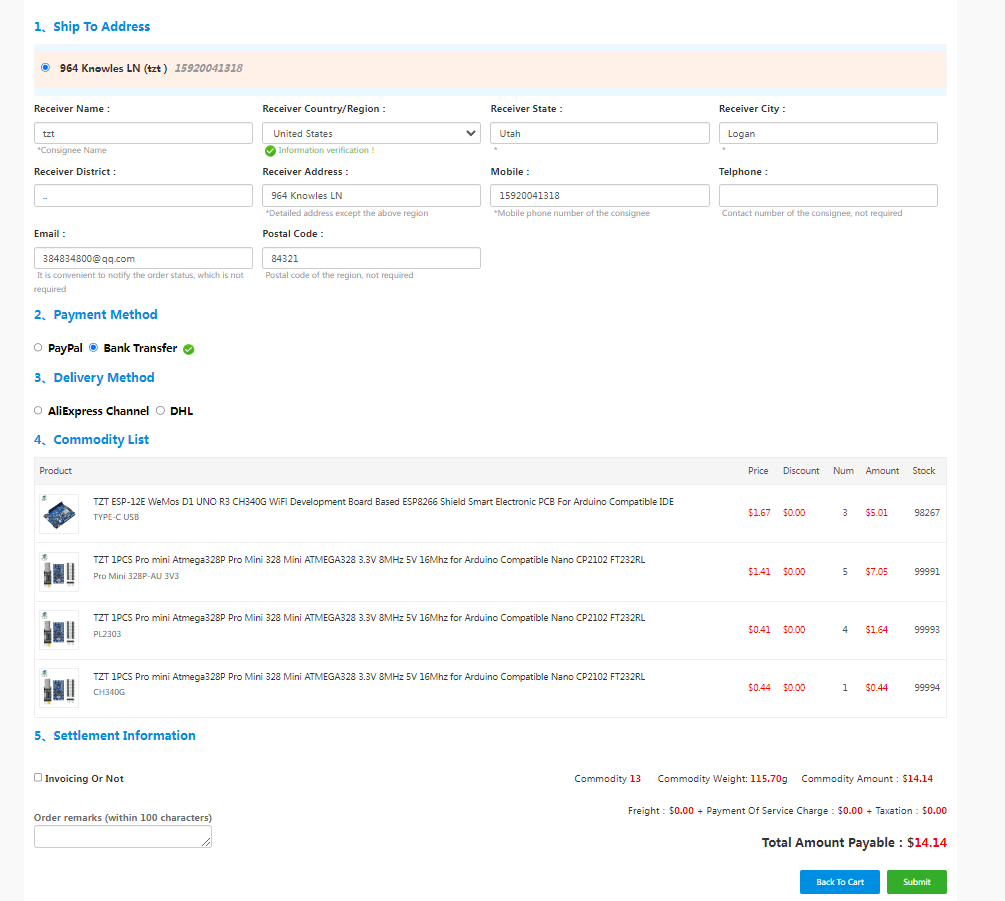The height and width of the screenshot is (901, 1005).
Task: Click the Discount column header
Action: 801,471
